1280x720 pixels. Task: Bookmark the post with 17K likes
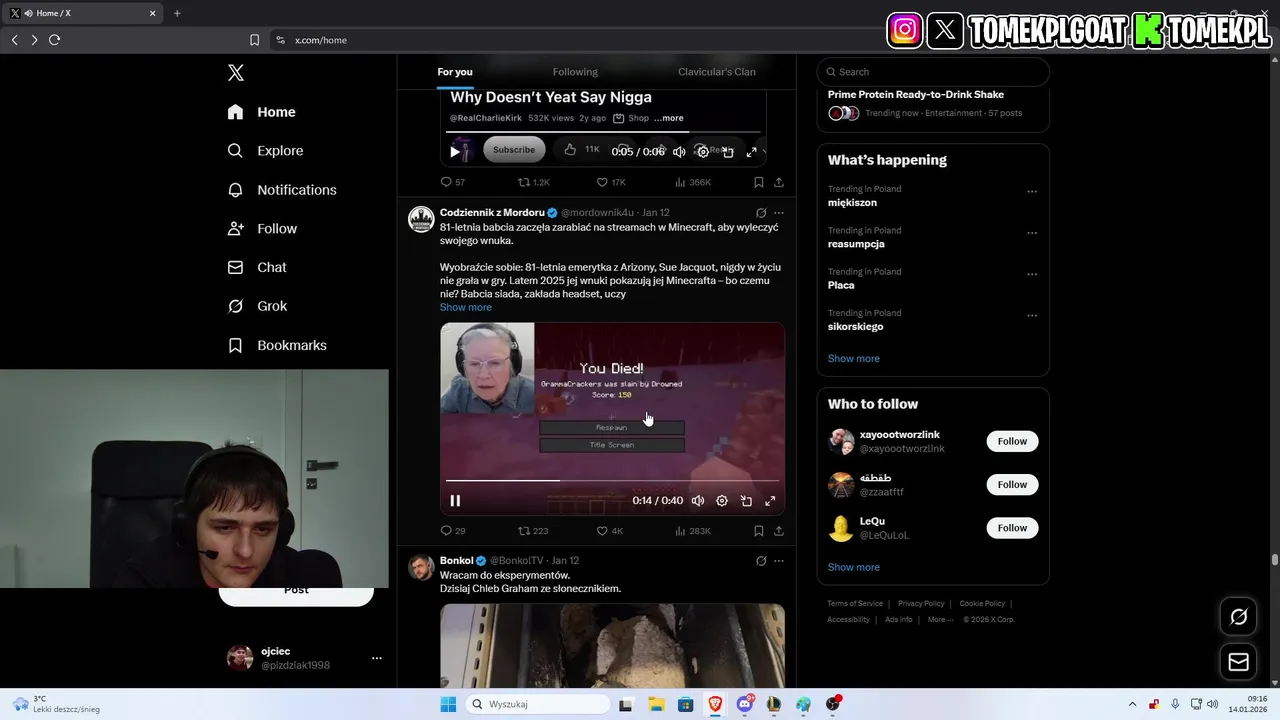[759, 182]
